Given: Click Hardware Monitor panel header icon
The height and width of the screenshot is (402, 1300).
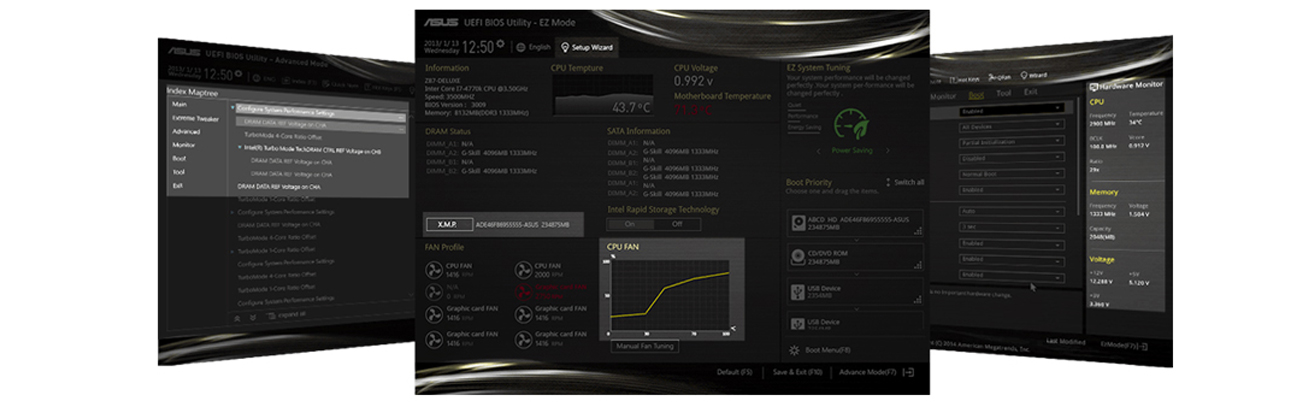Looking at the screenshot, I should pos(1095,85).
